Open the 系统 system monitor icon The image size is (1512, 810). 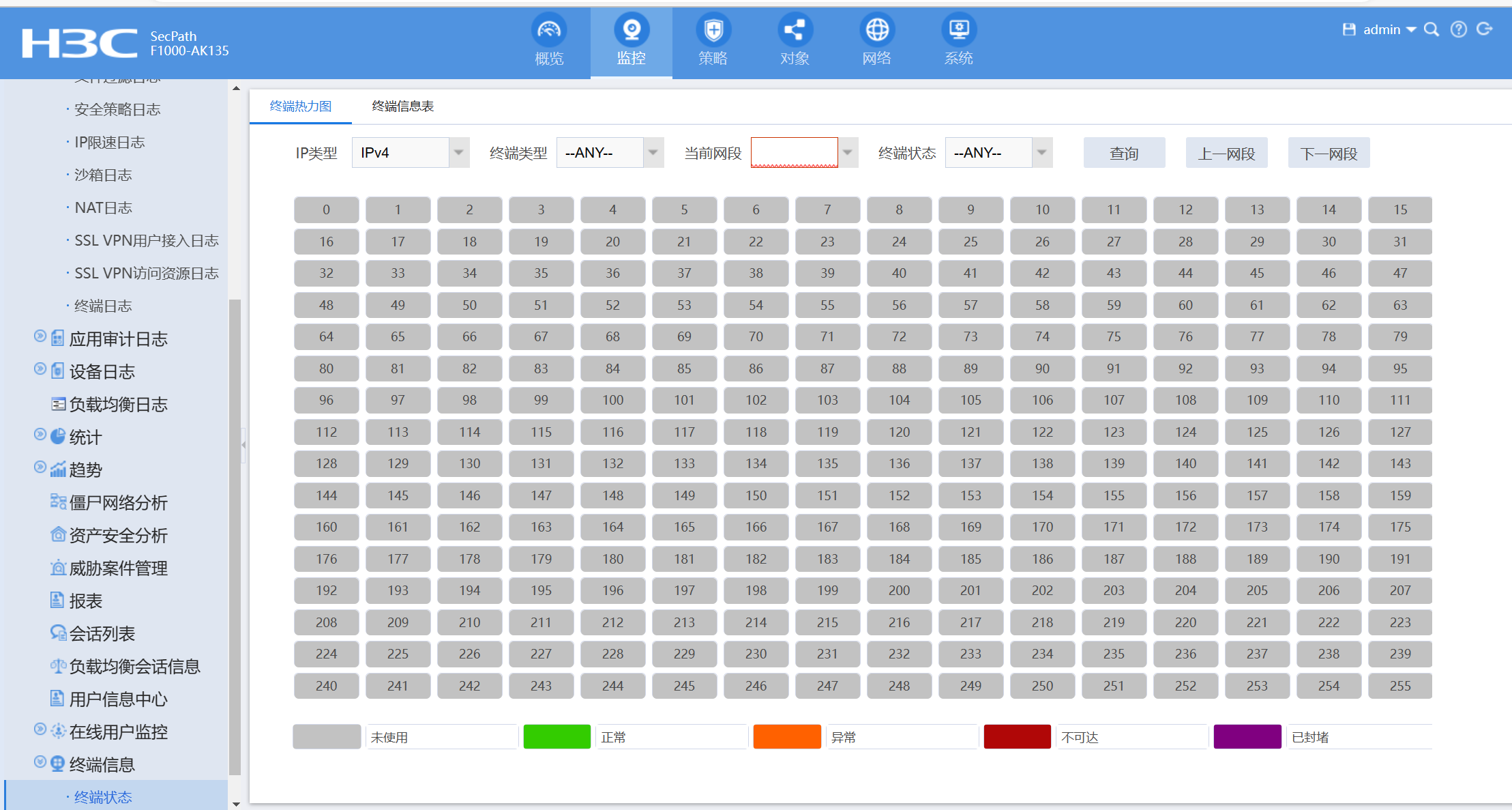pyautogui.click(x=958, y=31)
